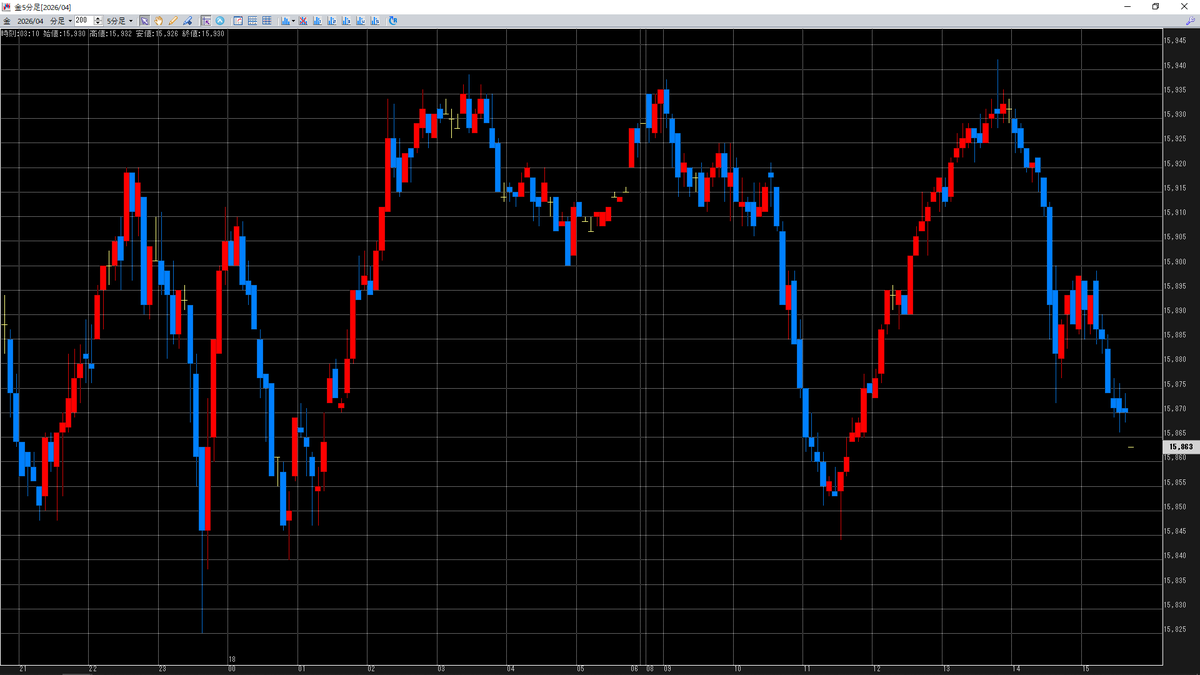Click the 高値:15,932 high price readout
The height and width of the screenshot is (675, 1200).
pyautogui.click(x=110, y=33)
